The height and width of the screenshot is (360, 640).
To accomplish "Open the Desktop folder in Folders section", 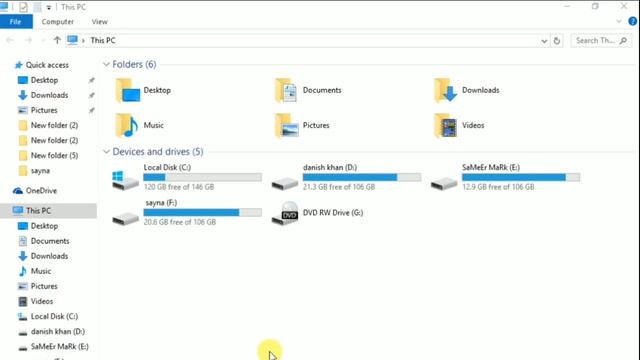I will pyautogui.click(x=143, y=90).
